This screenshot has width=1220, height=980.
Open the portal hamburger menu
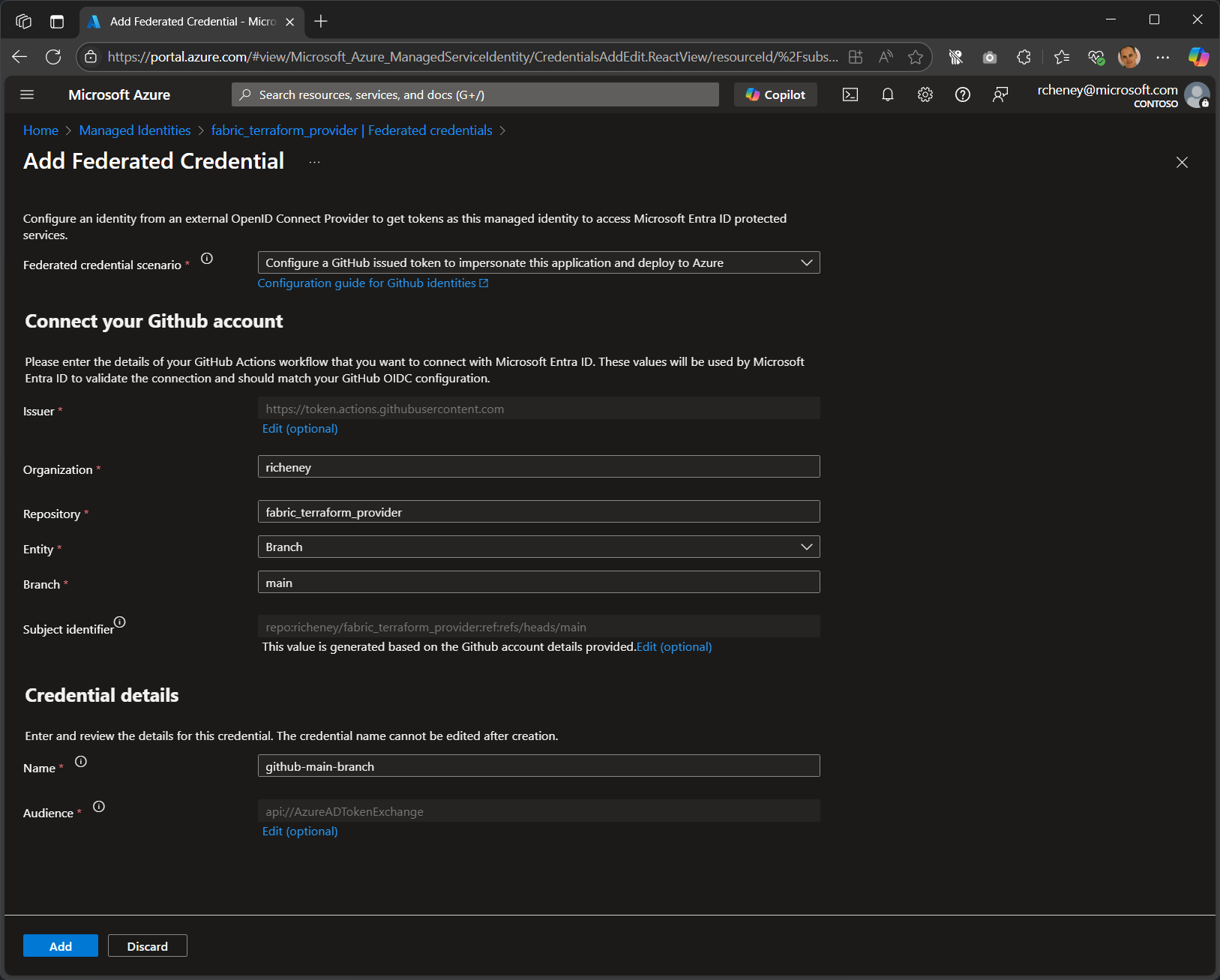[x=27, y=94]
